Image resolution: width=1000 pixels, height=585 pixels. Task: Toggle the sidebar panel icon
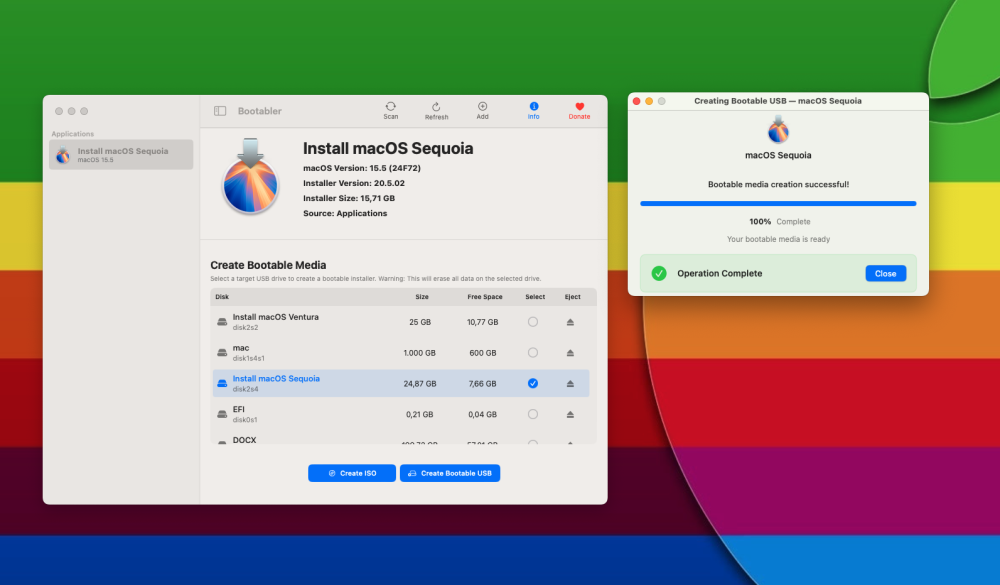click(x=220, y=111)
